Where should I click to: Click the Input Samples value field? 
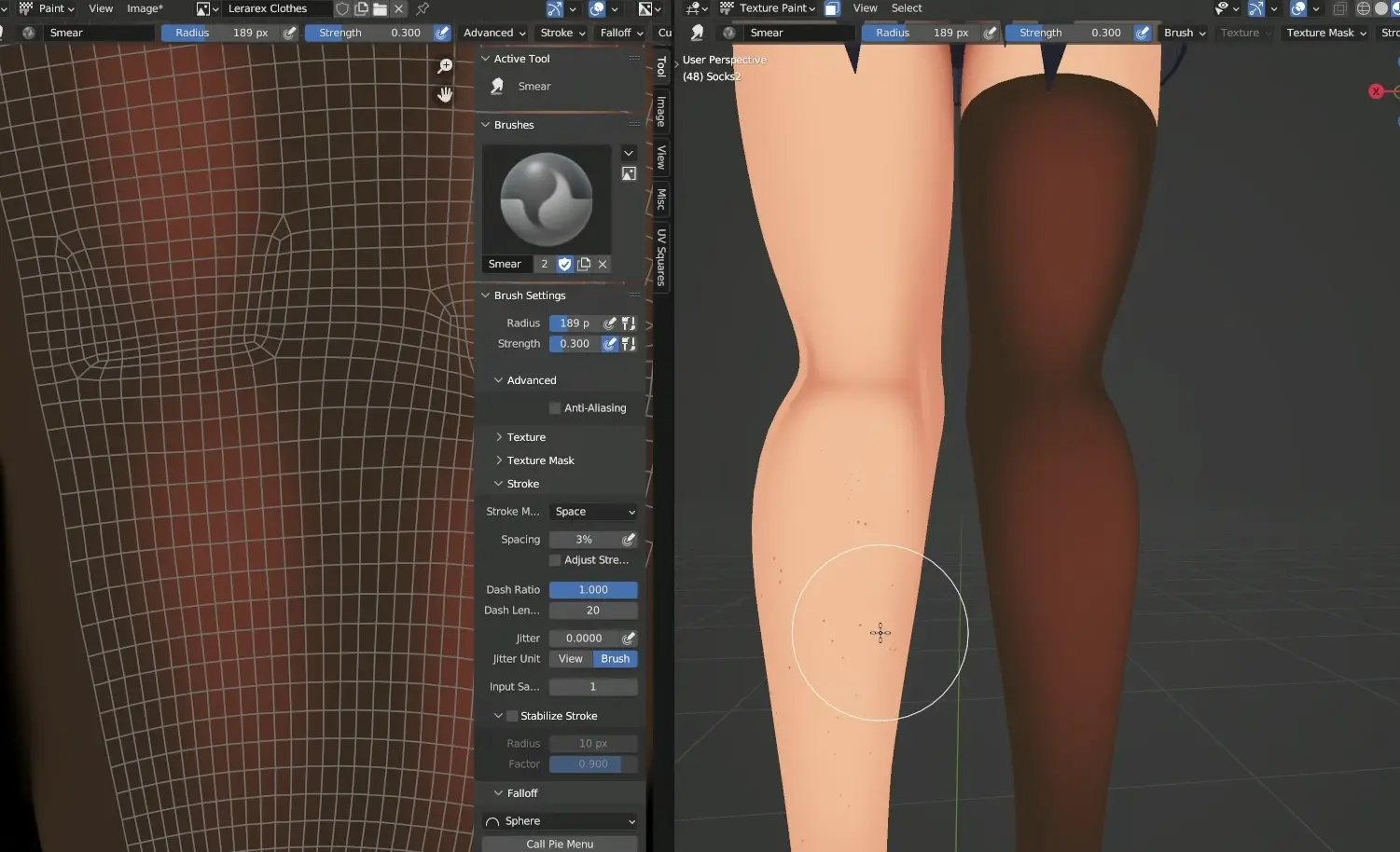point(593,687)
